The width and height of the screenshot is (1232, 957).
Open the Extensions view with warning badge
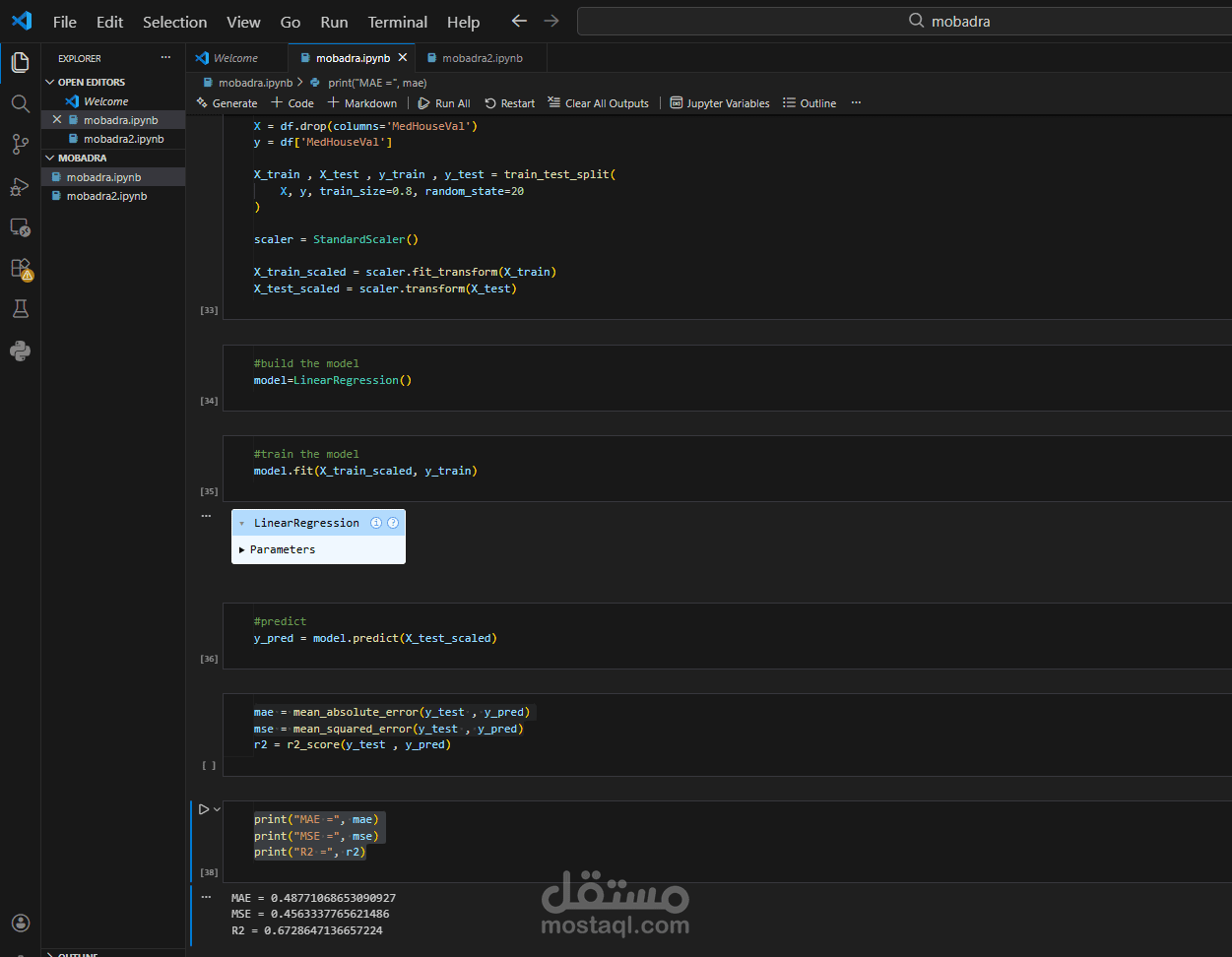pyautogui.click(x=20, y=269)
